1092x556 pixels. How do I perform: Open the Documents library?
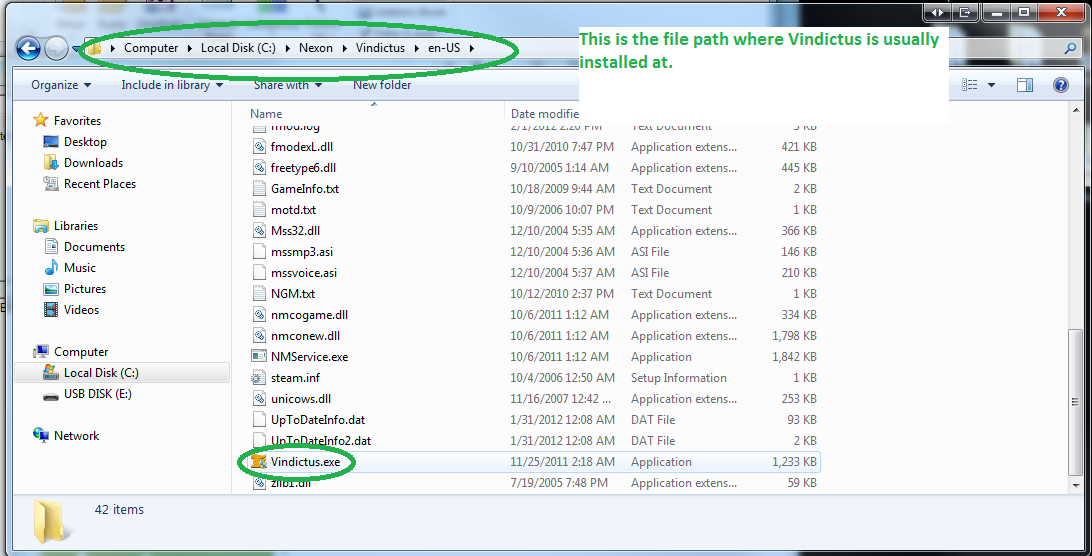(x=94, y=247)
